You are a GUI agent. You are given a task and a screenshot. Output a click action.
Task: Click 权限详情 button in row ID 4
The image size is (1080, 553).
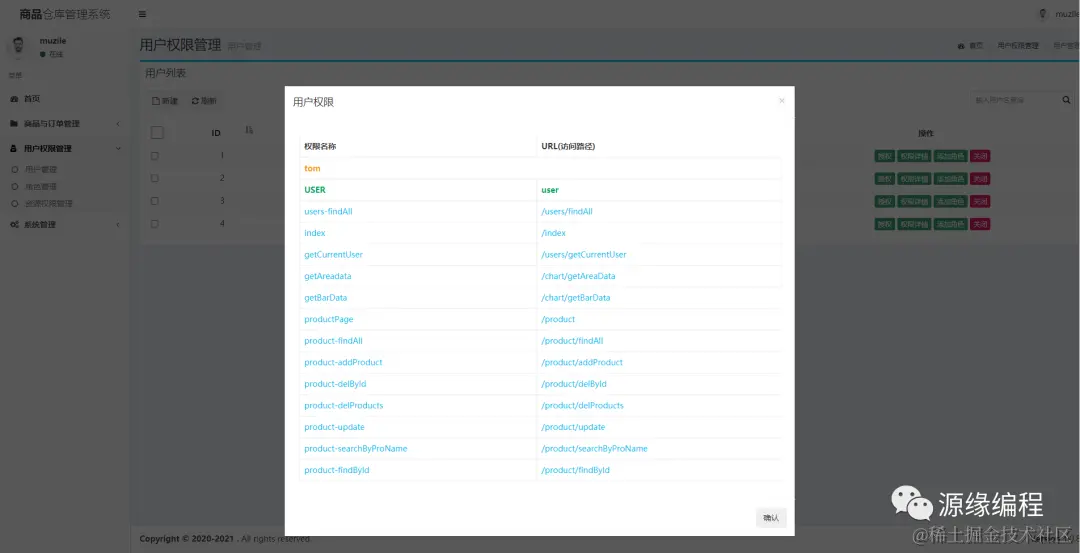click(x=914, y=225)
